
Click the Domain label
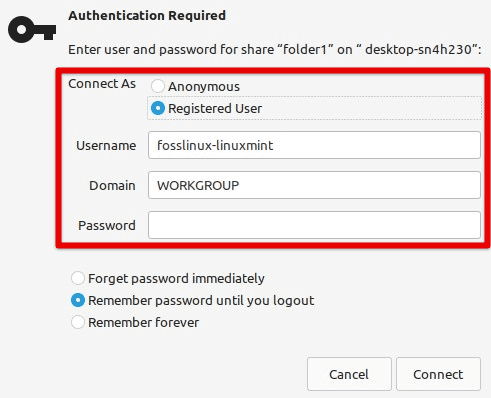112,185
